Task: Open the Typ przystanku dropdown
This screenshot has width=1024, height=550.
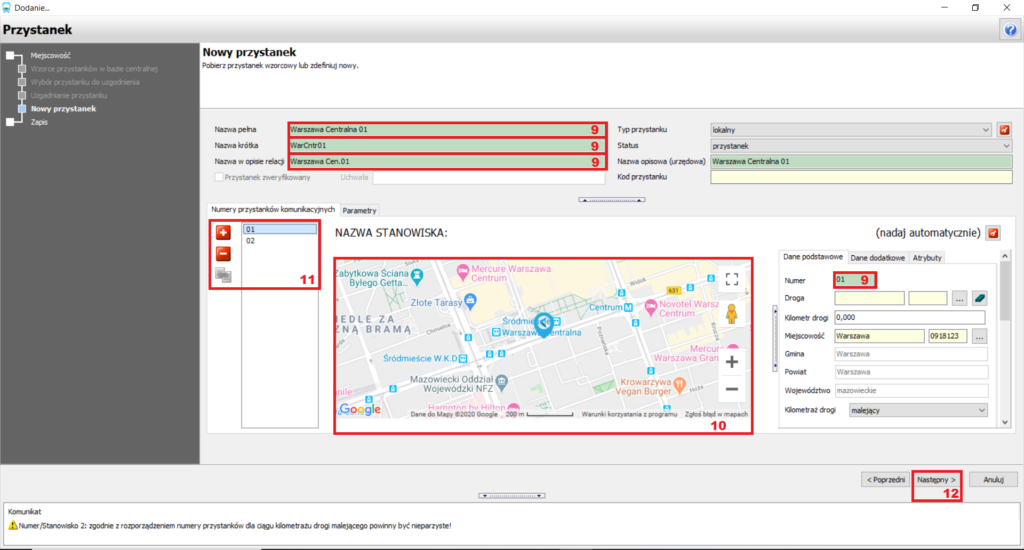Action: [851, 130]
